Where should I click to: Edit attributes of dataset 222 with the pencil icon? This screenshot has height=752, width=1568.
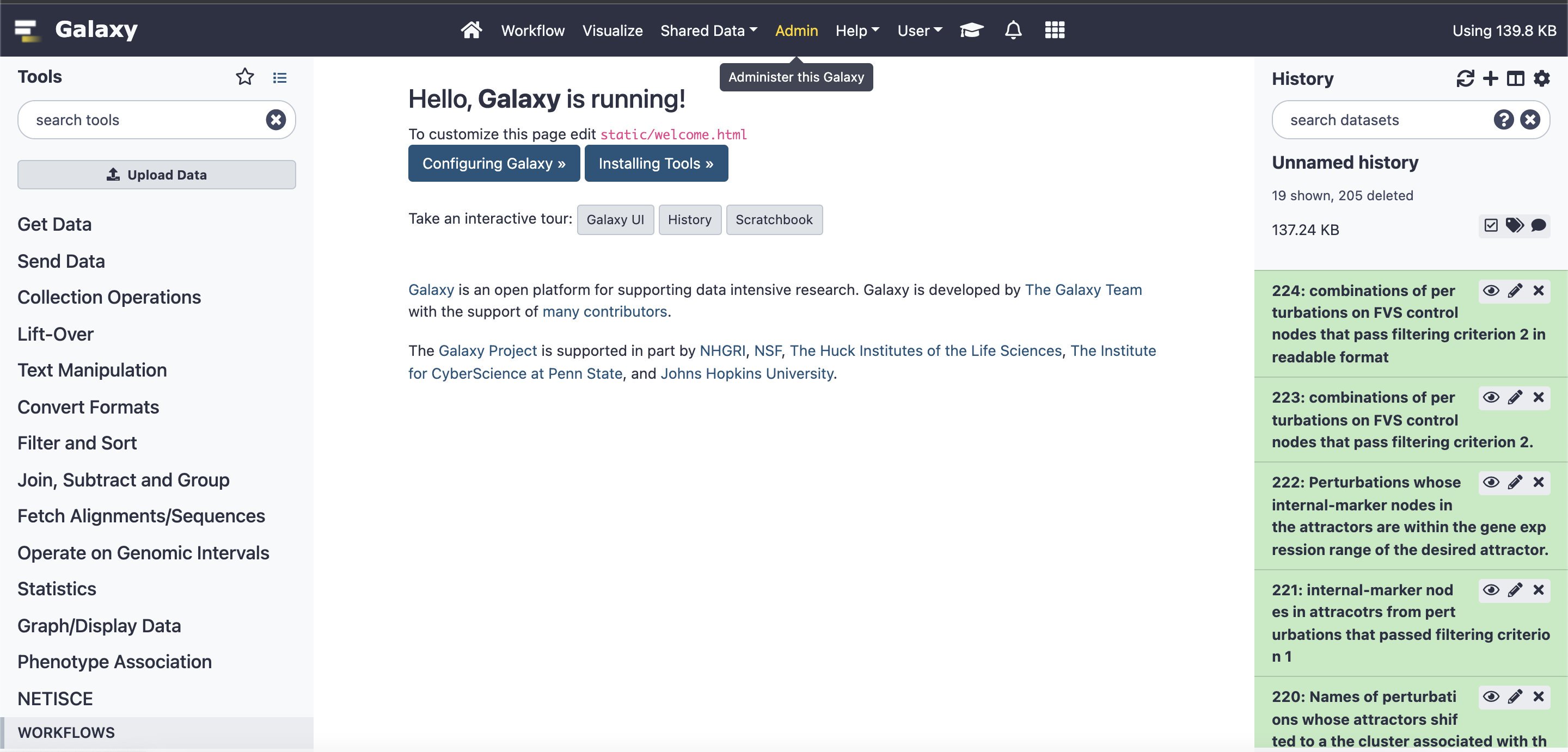(1515, 482)
